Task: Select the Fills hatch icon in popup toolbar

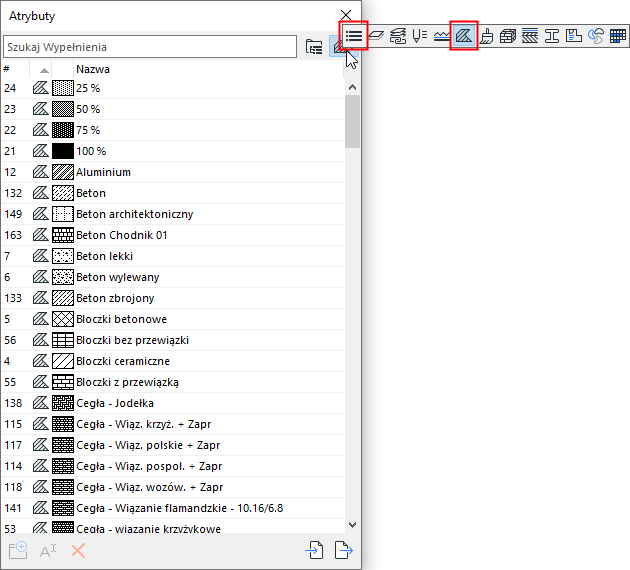Action: coord(464,36)
